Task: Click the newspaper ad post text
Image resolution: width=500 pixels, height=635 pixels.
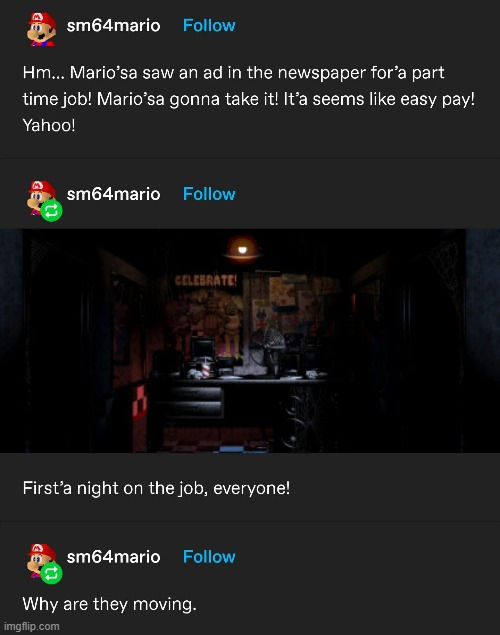Action: 249,99
